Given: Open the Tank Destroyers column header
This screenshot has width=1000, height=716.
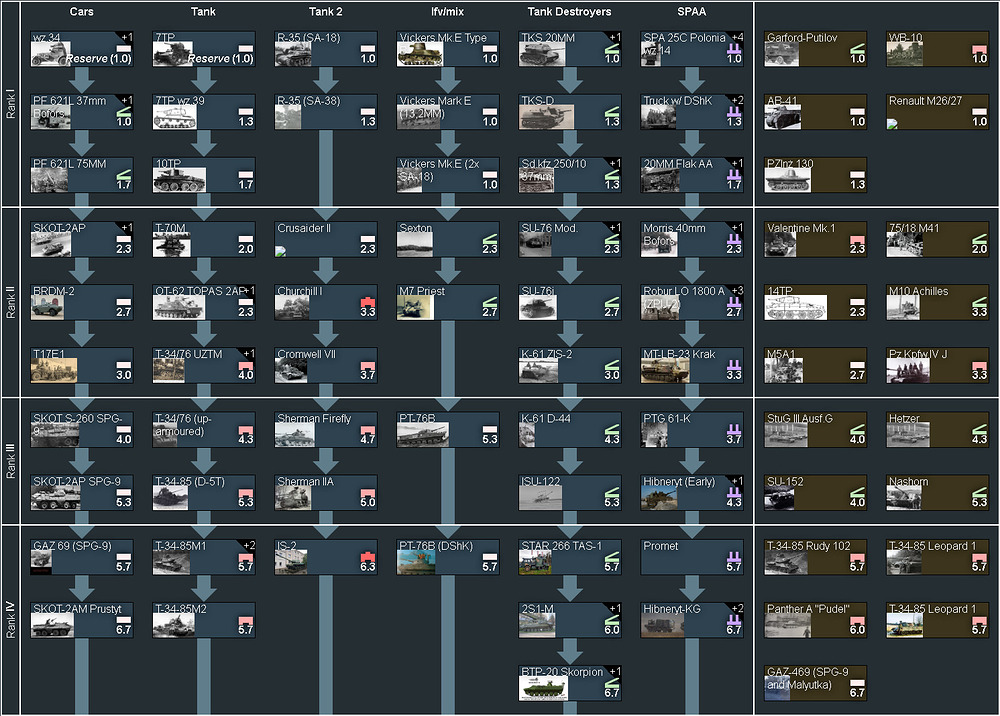Looking at the screenshot, I should point(569,12).
